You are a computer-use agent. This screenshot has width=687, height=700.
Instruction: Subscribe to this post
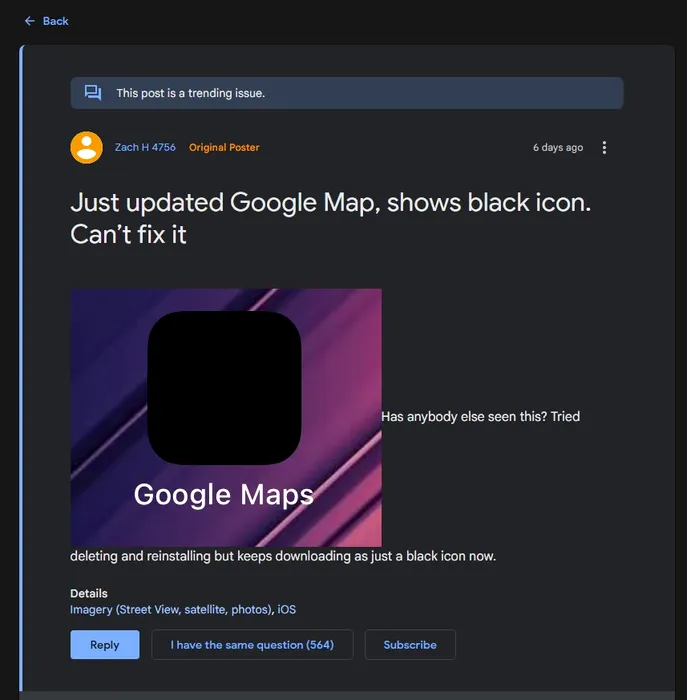410,645
